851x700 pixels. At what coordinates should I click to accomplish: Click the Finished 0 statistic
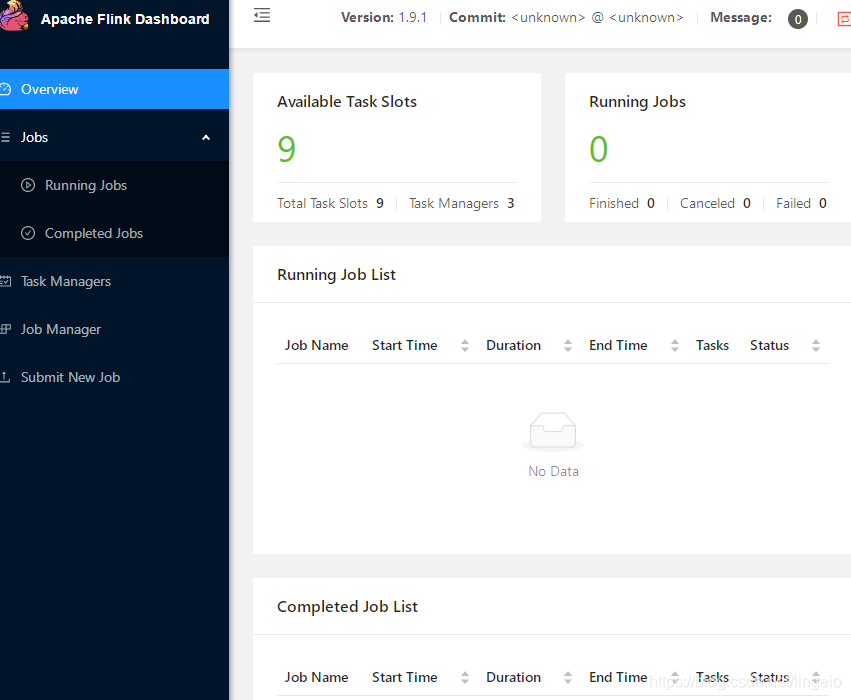point(622,203)
